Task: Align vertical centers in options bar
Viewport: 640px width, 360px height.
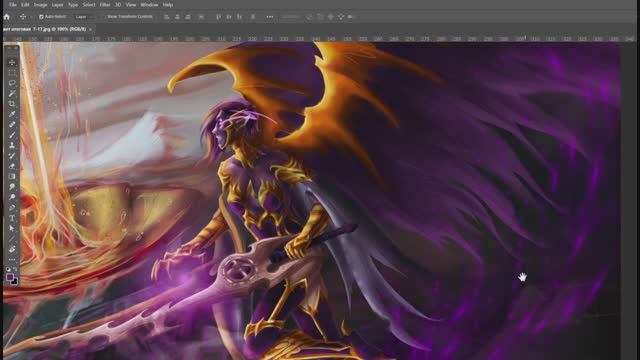Action: pos(229,17)
